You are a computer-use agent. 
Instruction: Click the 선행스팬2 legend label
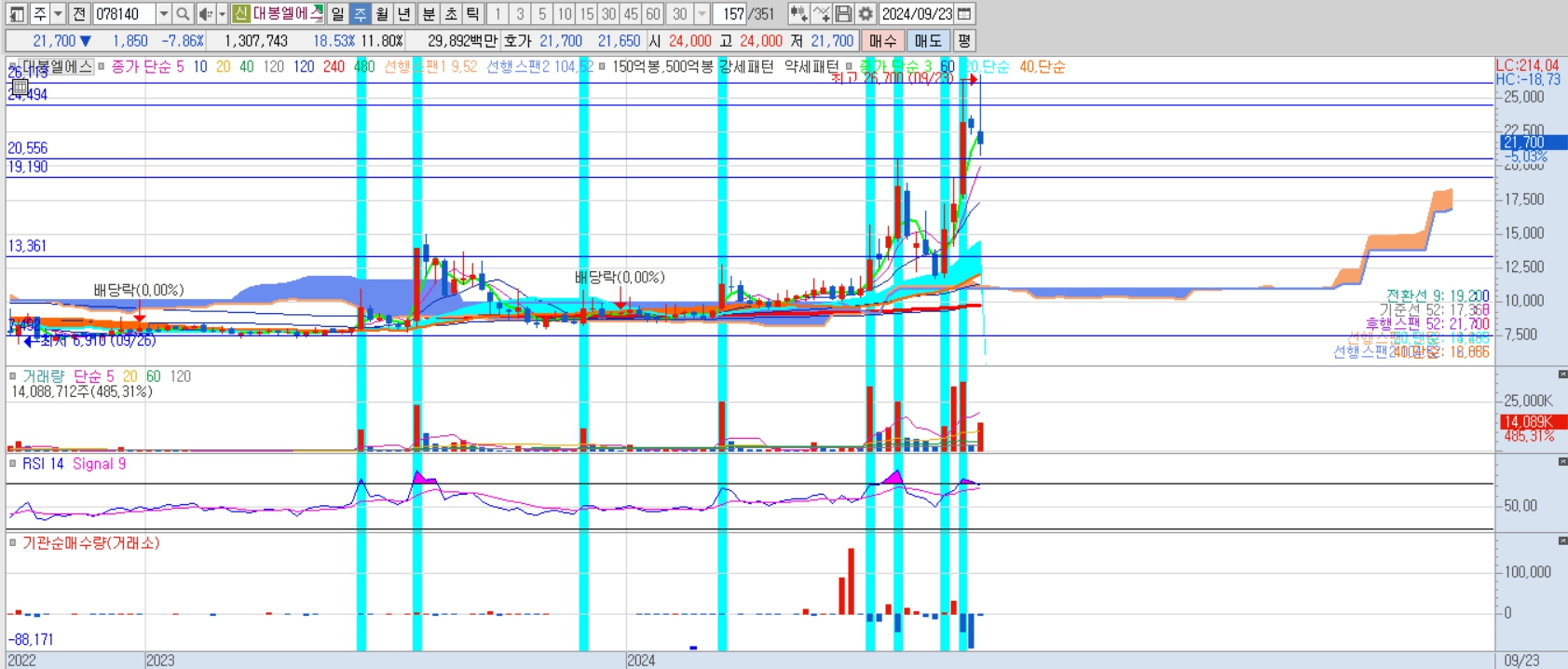[539, 67]
